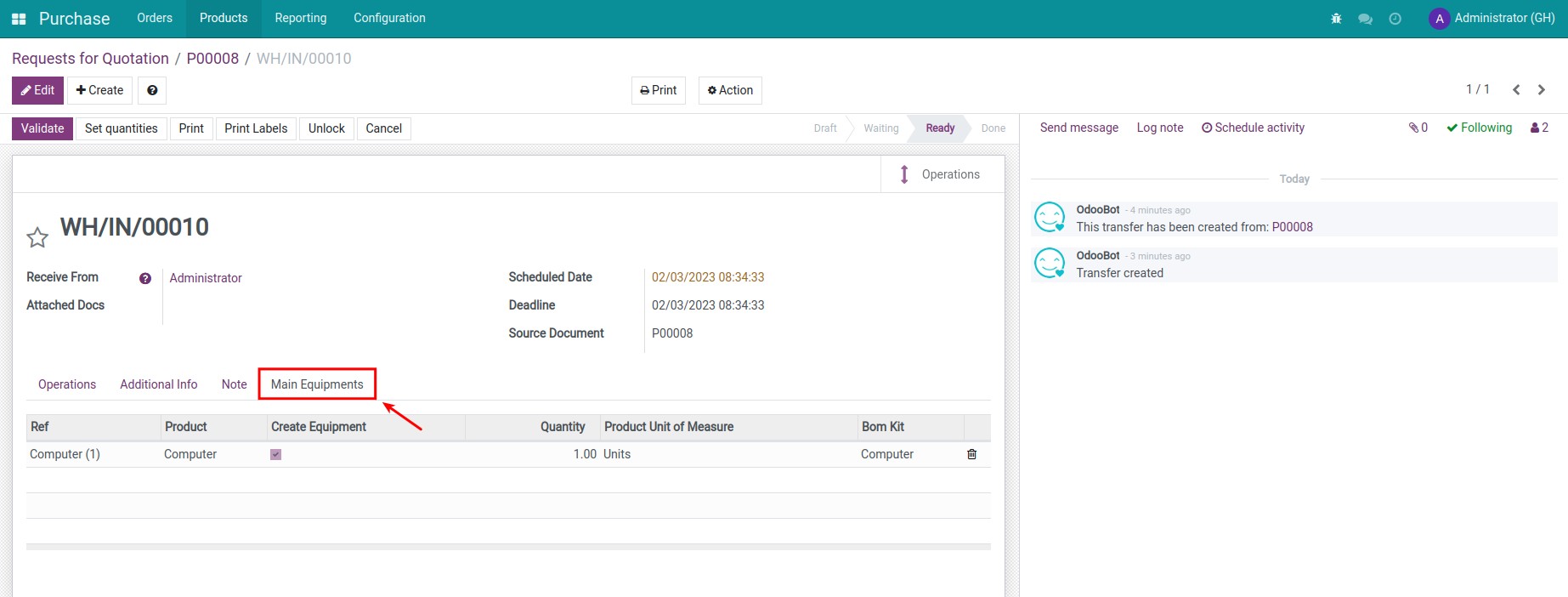Go to next record arrow

tap(1541, 89)
